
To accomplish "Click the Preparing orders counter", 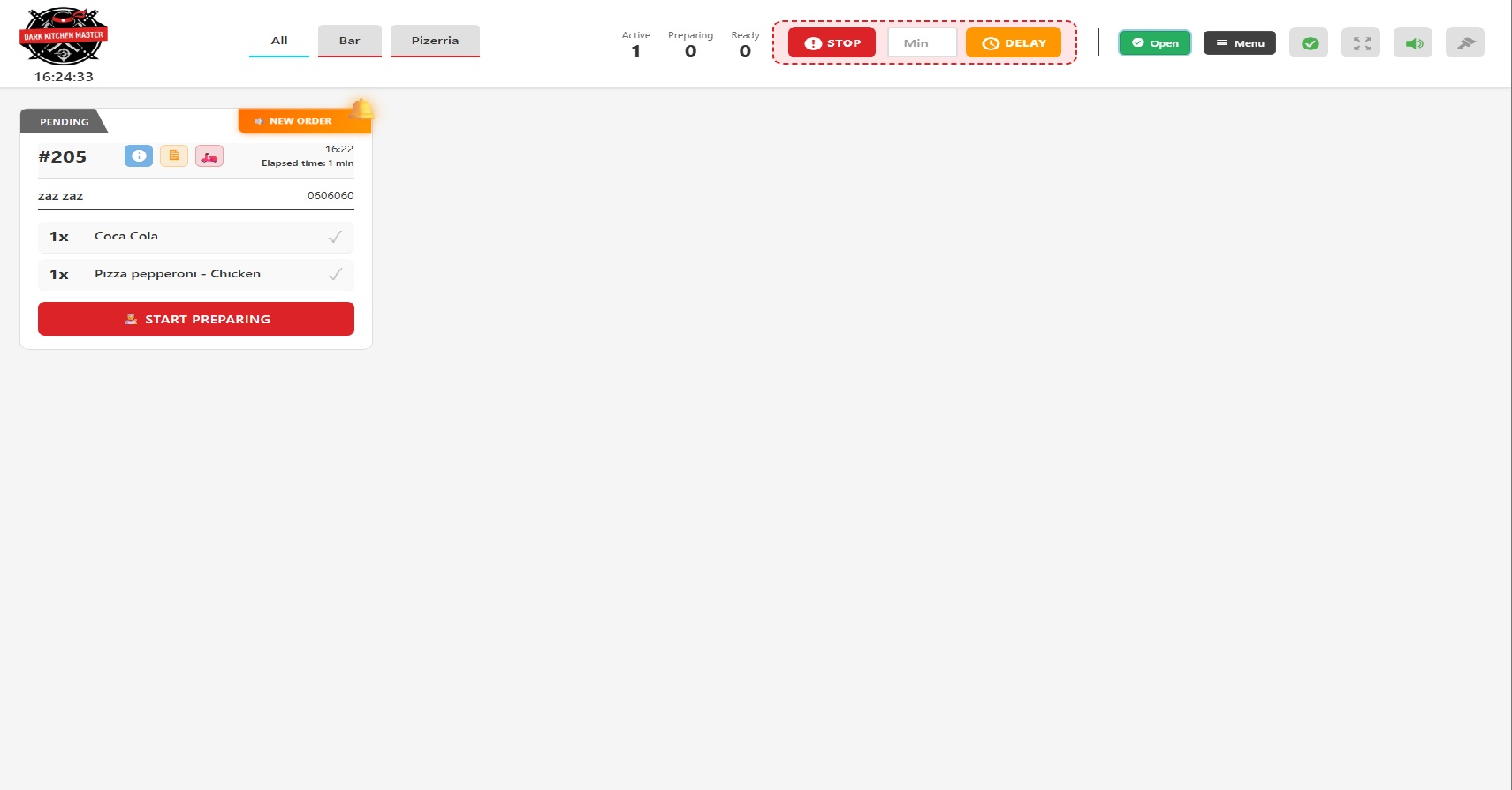I will [x=690, y=44].
